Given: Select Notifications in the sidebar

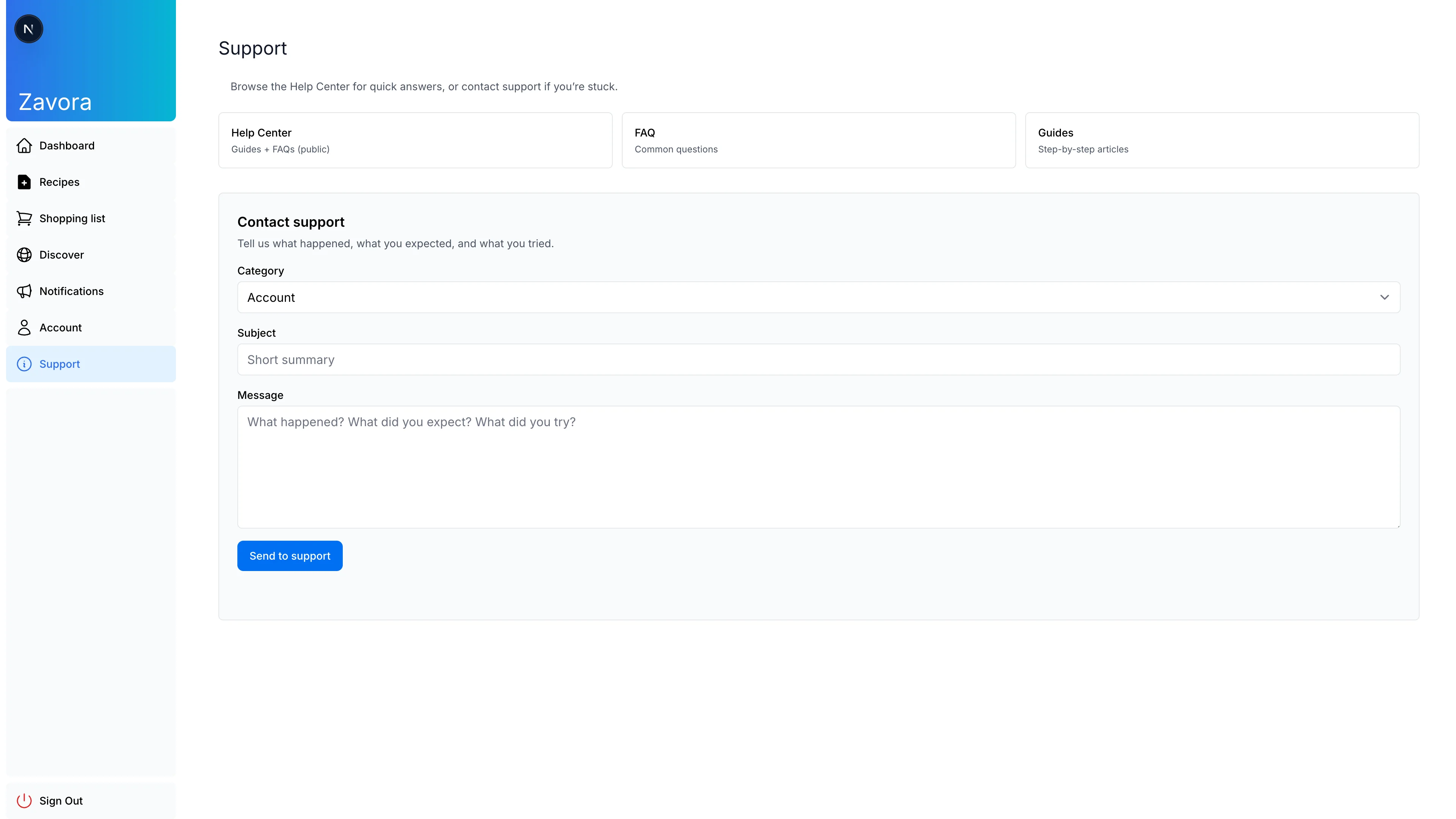Looking at the screenshot, I should point(71,291).
